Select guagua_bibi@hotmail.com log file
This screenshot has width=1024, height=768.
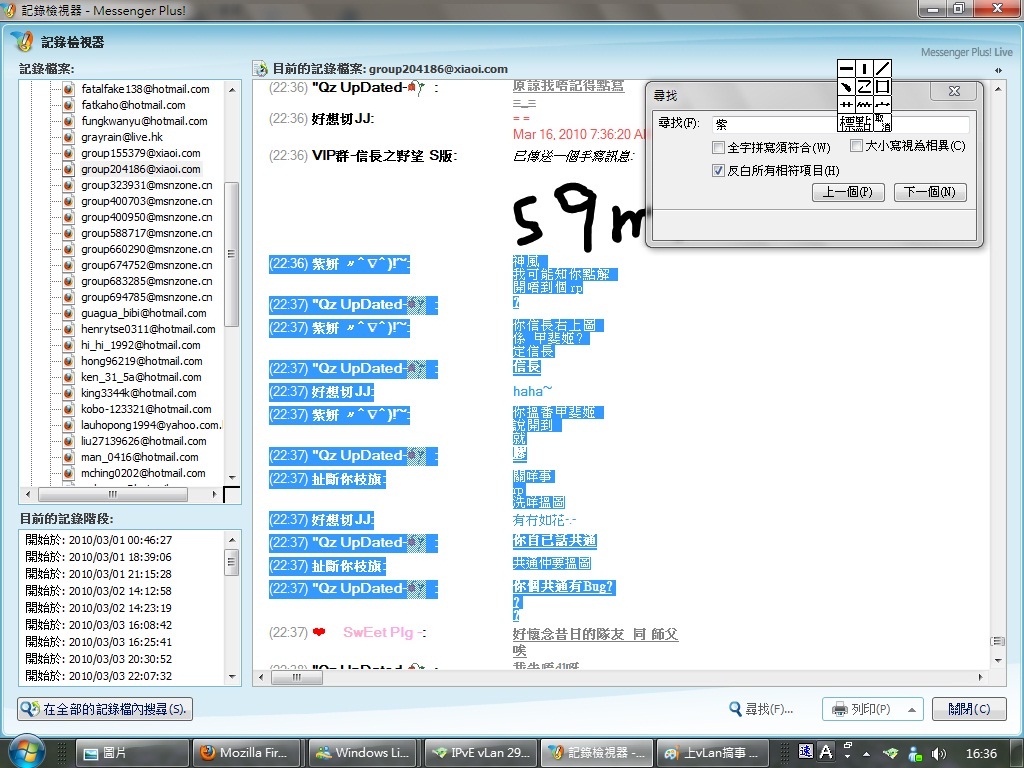(144, 313)
